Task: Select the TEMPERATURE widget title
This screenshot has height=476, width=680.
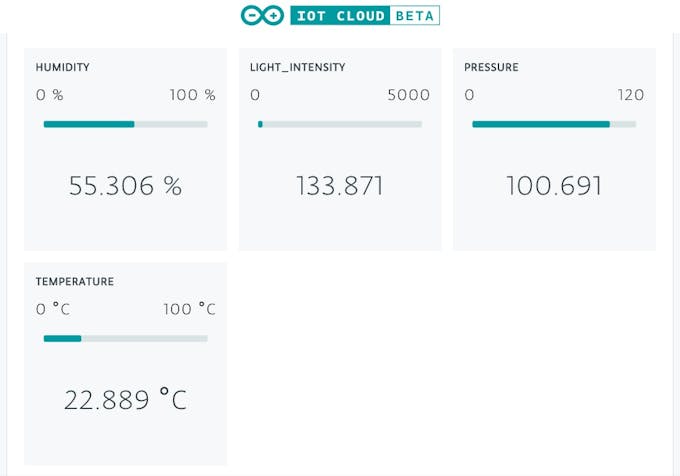Action: tap(75, 282)
